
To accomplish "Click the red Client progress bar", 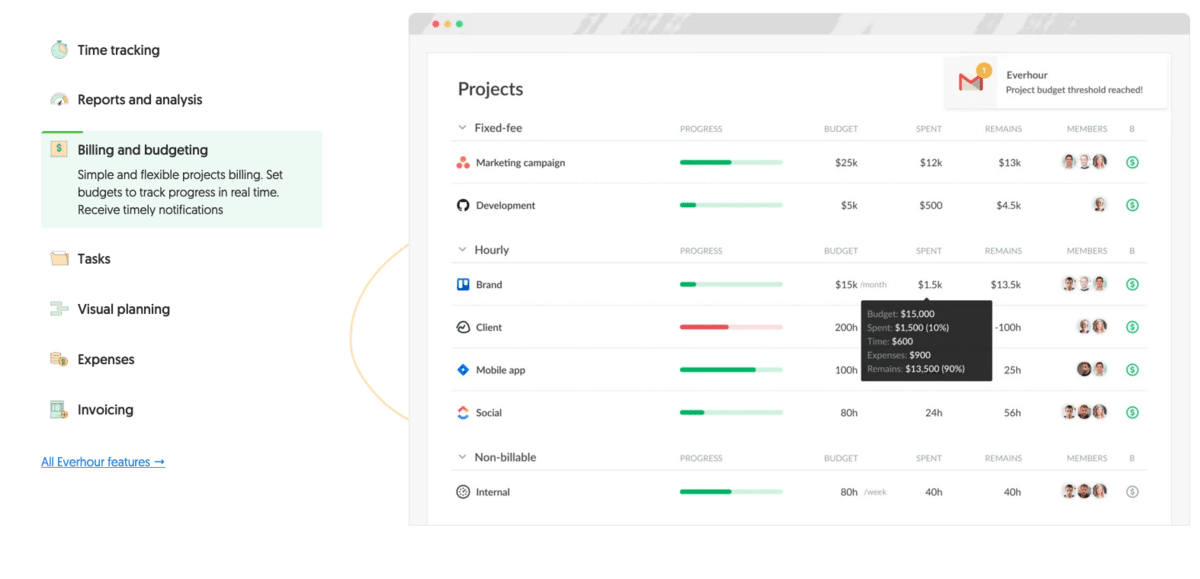I will point(731,327).
